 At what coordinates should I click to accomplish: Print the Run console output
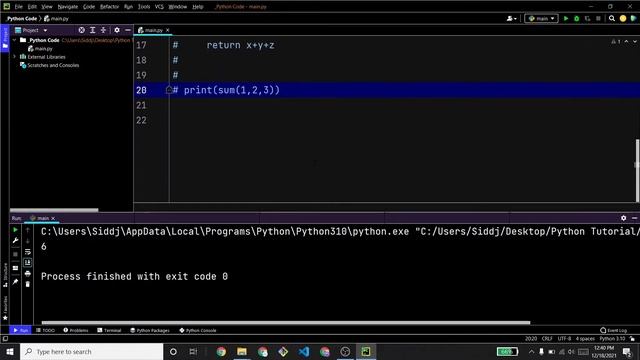click(x=27, y=273)
